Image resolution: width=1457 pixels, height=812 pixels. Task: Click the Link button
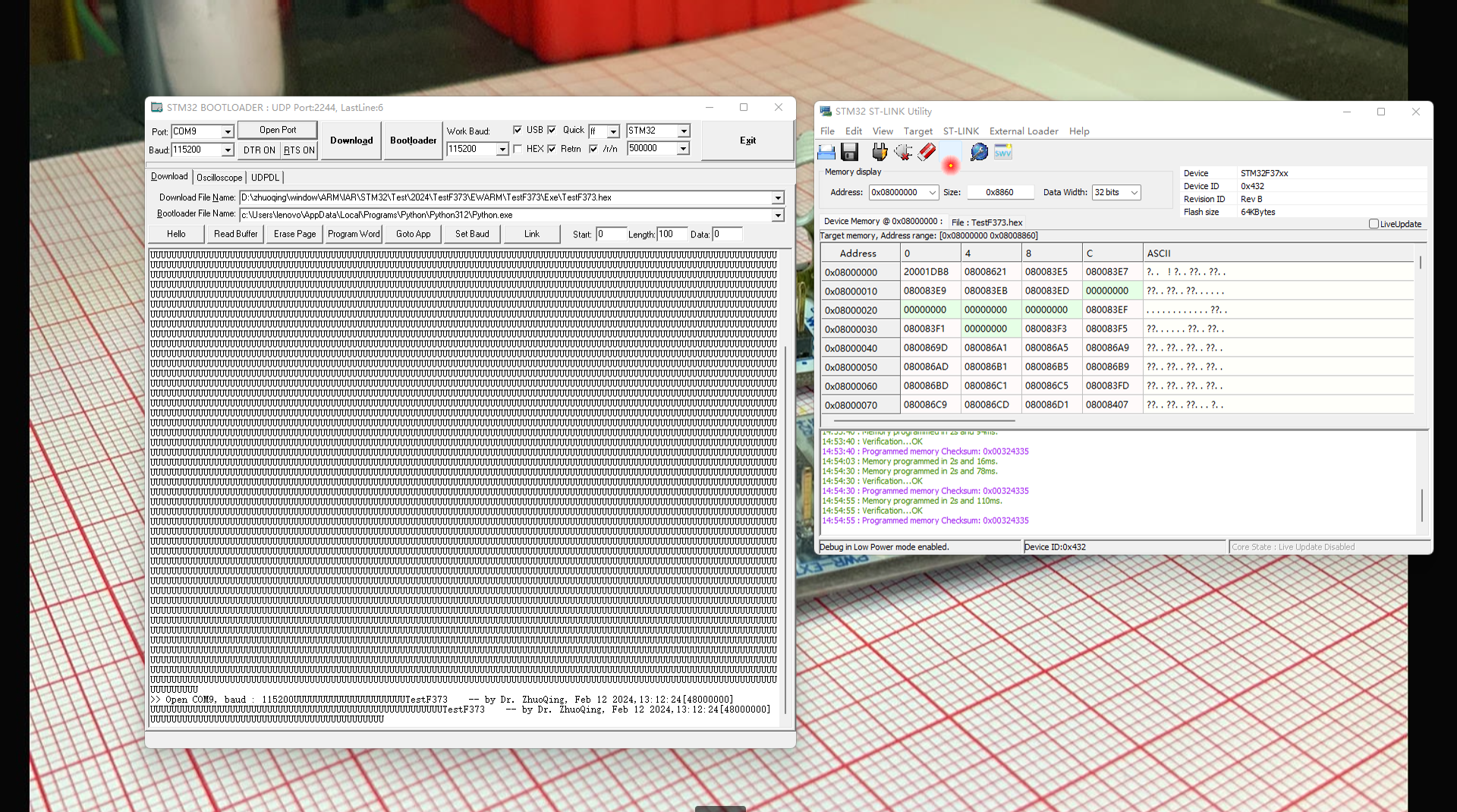(x=531, y=234)
